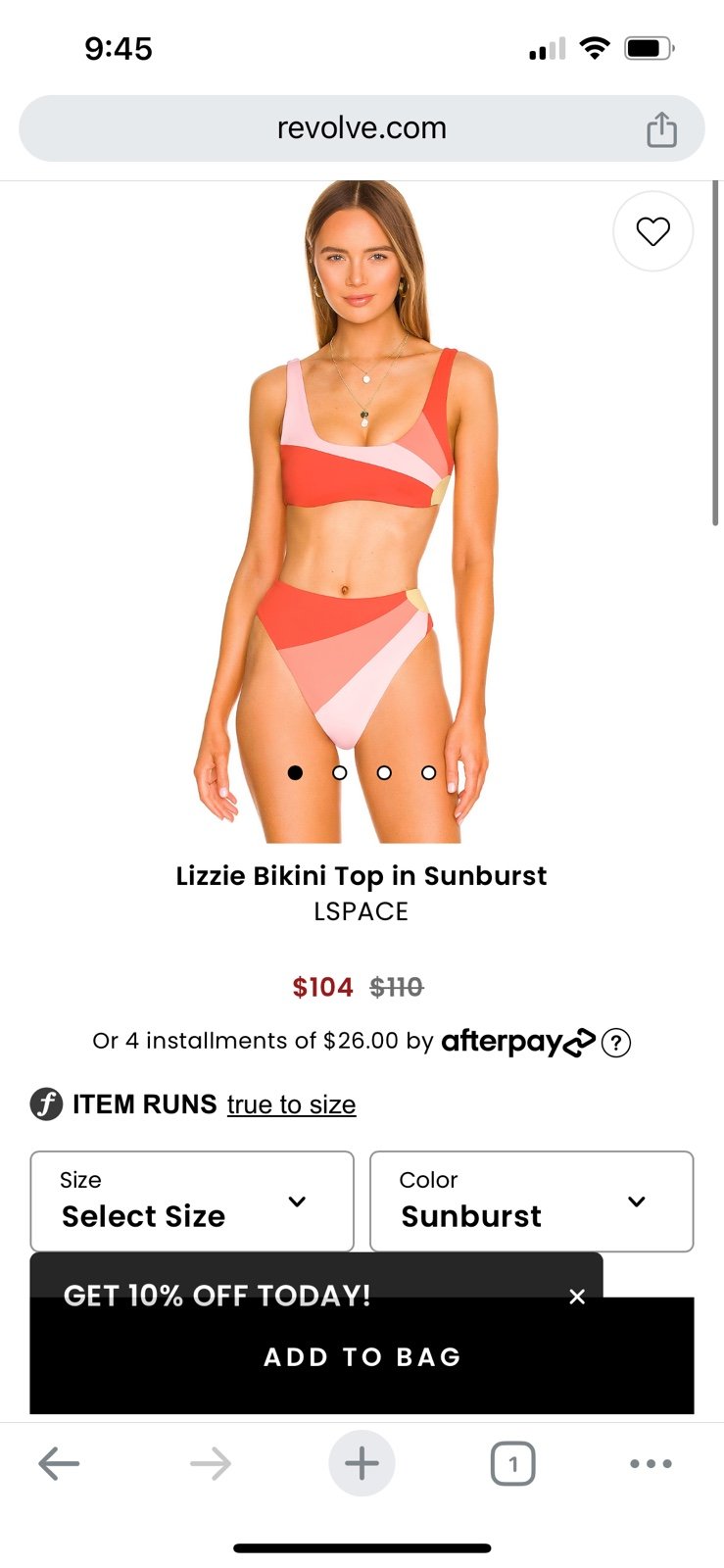Tap the browser back arrow
Screen dimensions: 724x1568
coord(59,1464)
